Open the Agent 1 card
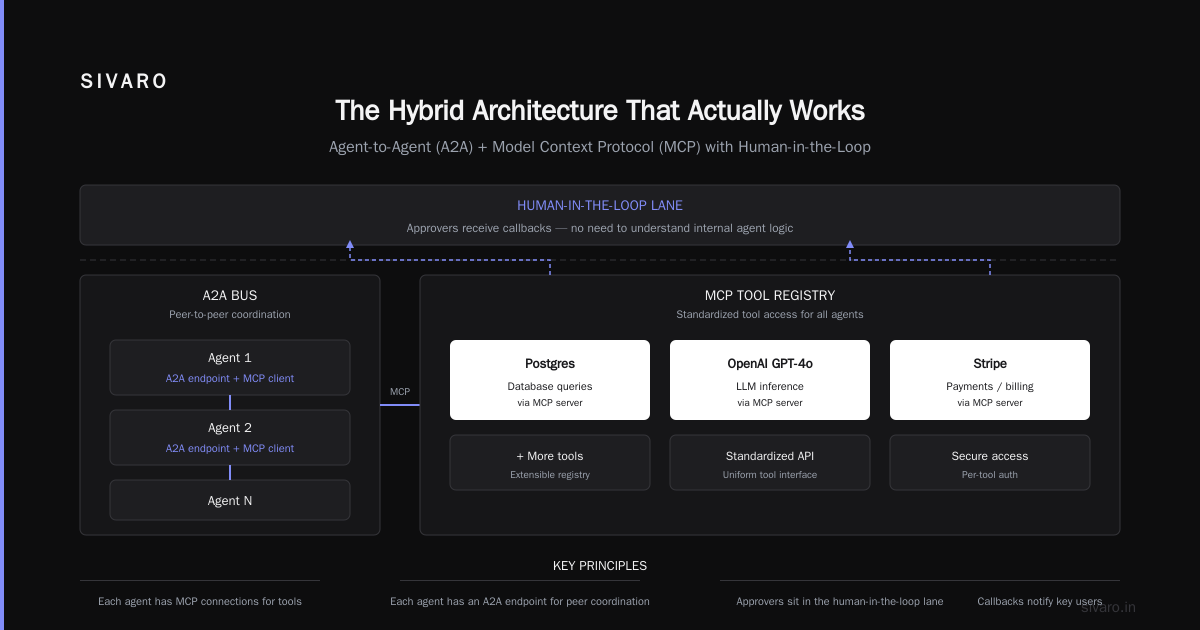The image size is (1200, 630). 230,367
